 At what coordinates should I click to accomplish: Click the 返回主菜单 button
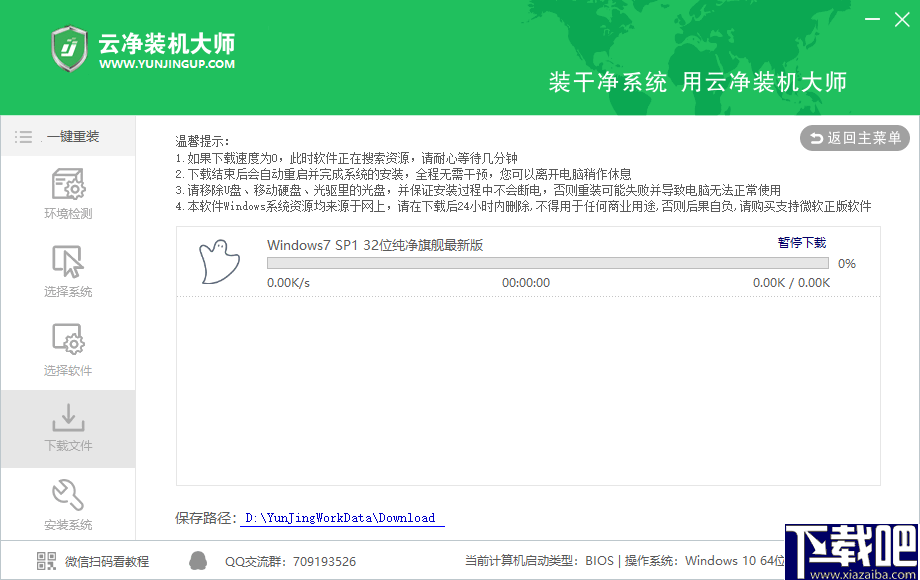[854, 138]
